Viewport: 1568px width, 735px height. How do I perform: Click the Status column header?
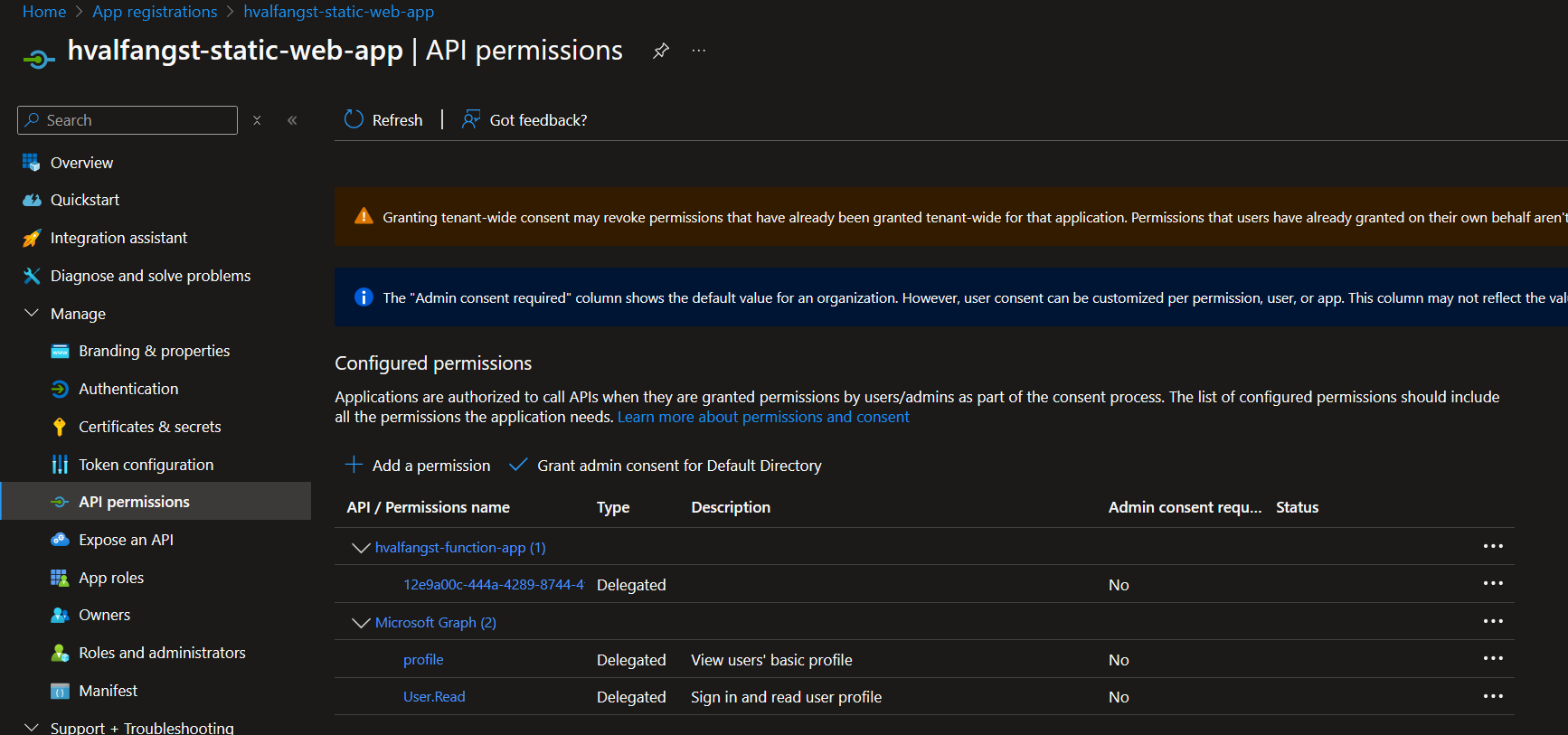1298,507
